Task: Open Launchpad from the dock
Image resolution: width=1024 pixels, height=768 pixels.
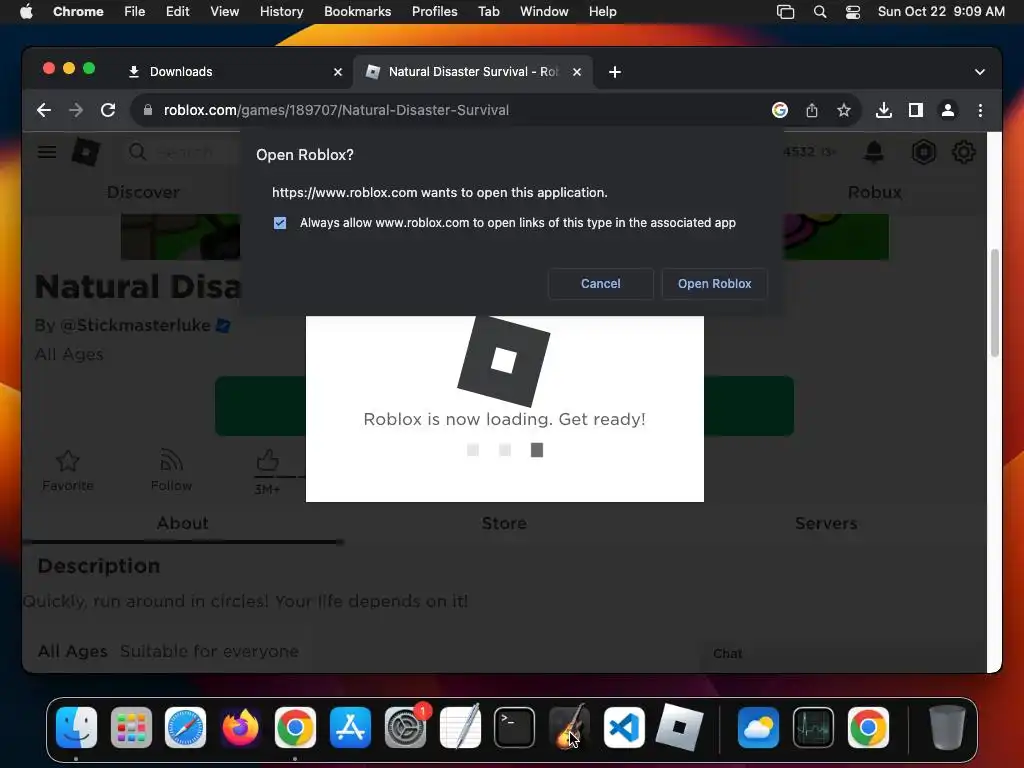Action: pyautogui.click(x=131, y=728)
